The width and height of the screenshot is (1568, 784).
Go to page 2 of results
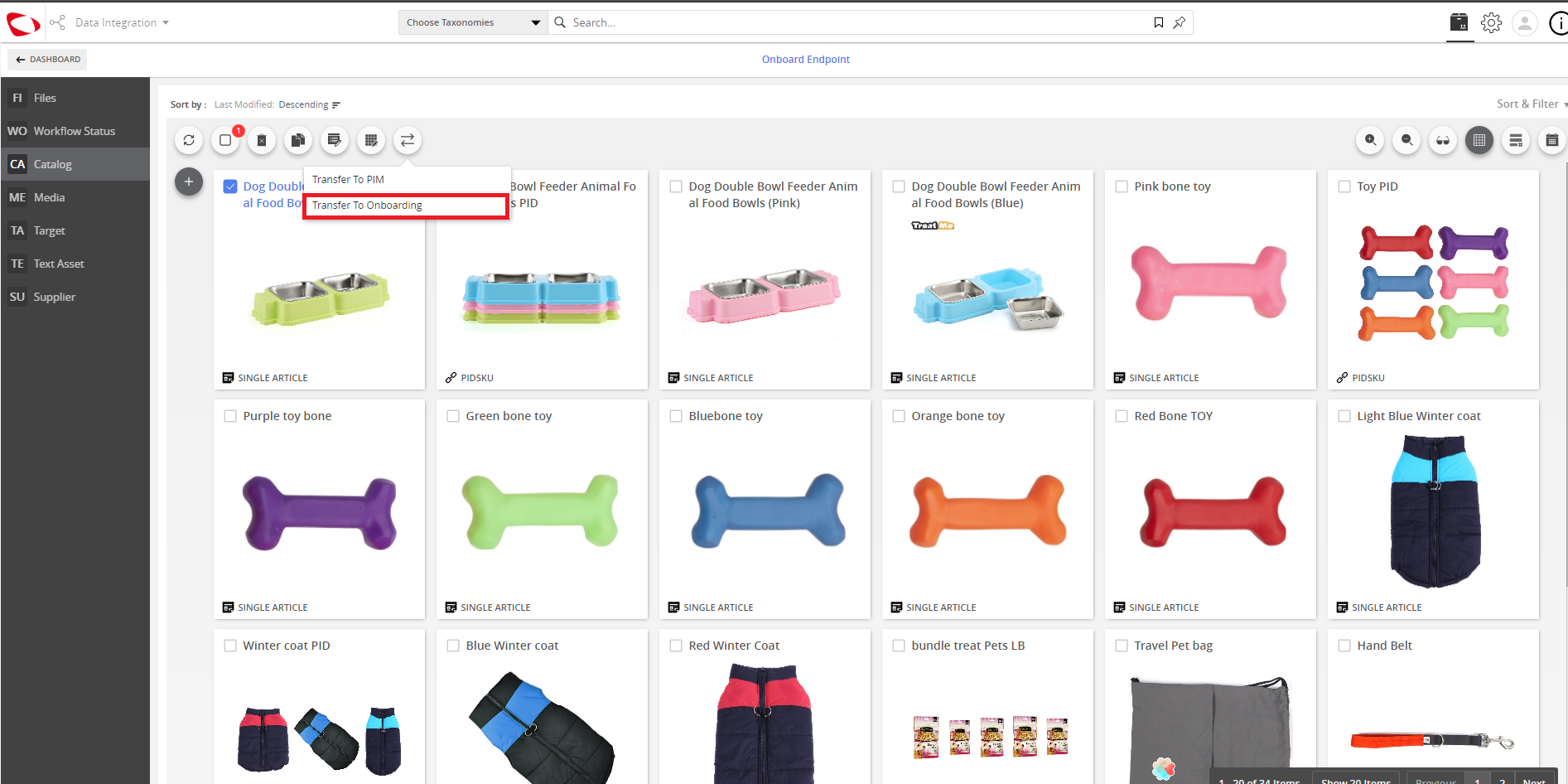(x=1502, y=780)
